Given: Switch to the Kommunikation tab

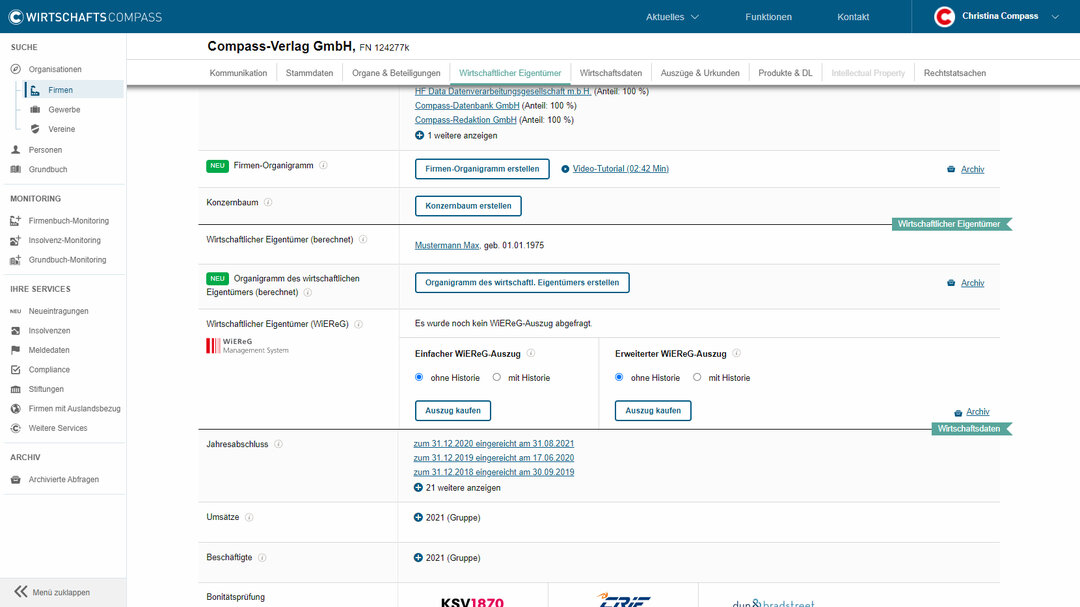Looking at the screenshot, I should coord(238,73).
